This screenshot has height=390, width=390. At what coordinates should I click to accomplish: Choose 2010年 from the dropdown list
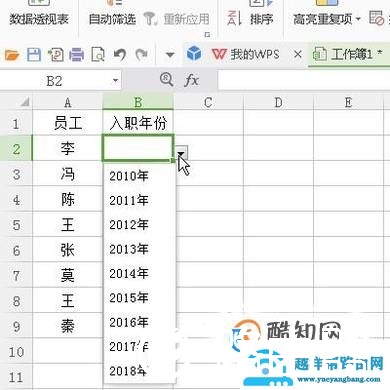[140, 176]
